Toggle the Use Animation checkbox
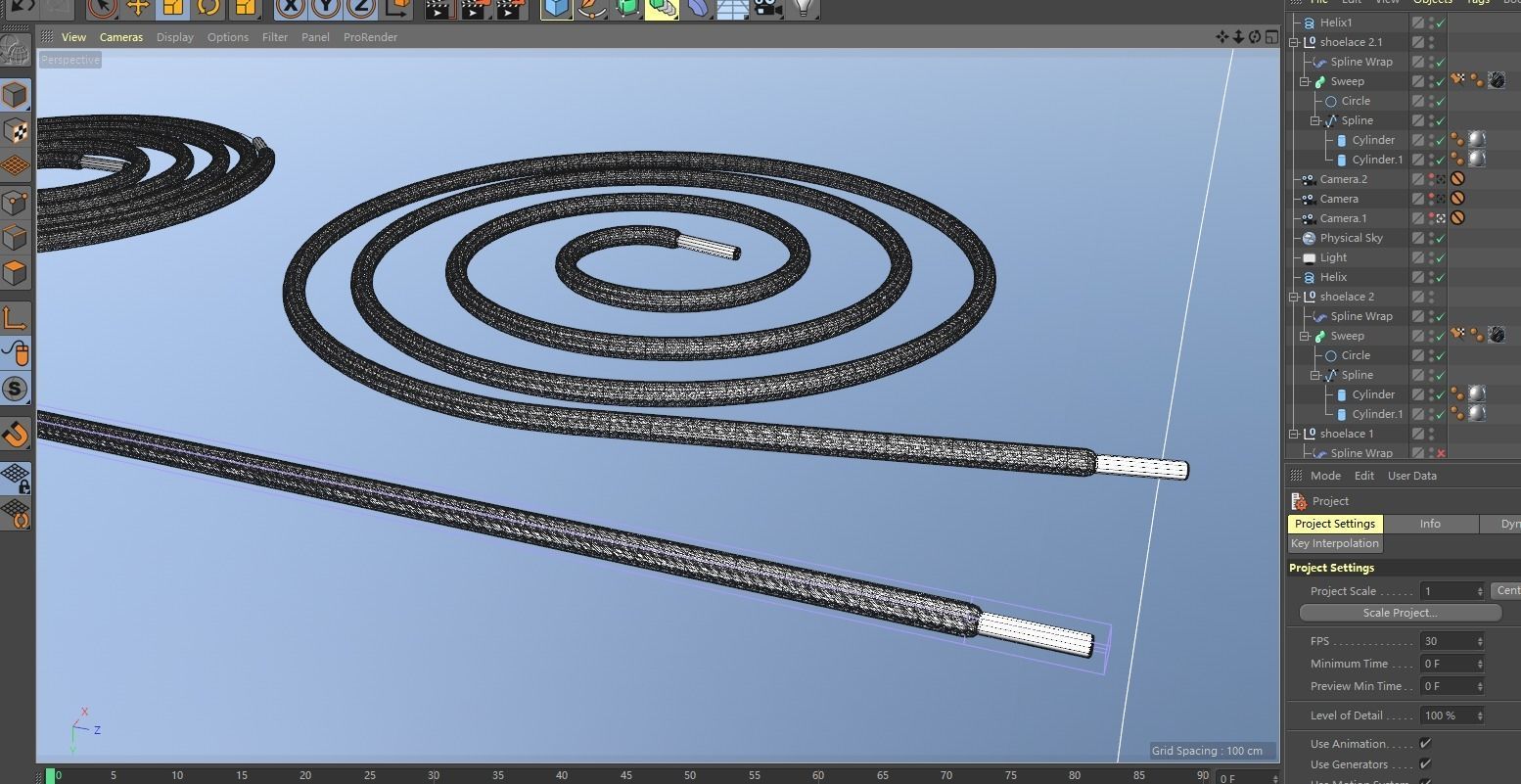Viewport: 1521px width, 784px height. [1425, 744]
